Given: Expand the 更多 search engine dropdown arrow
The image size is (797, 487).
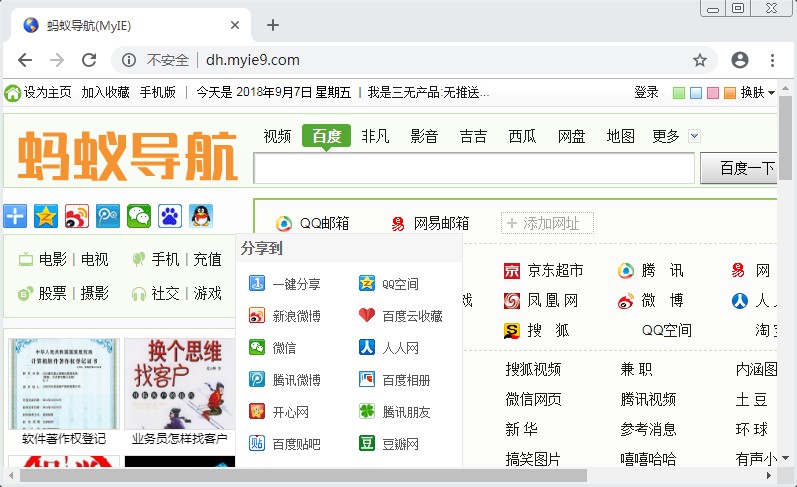Looking at the screenshot, I should tap(694, 136).
